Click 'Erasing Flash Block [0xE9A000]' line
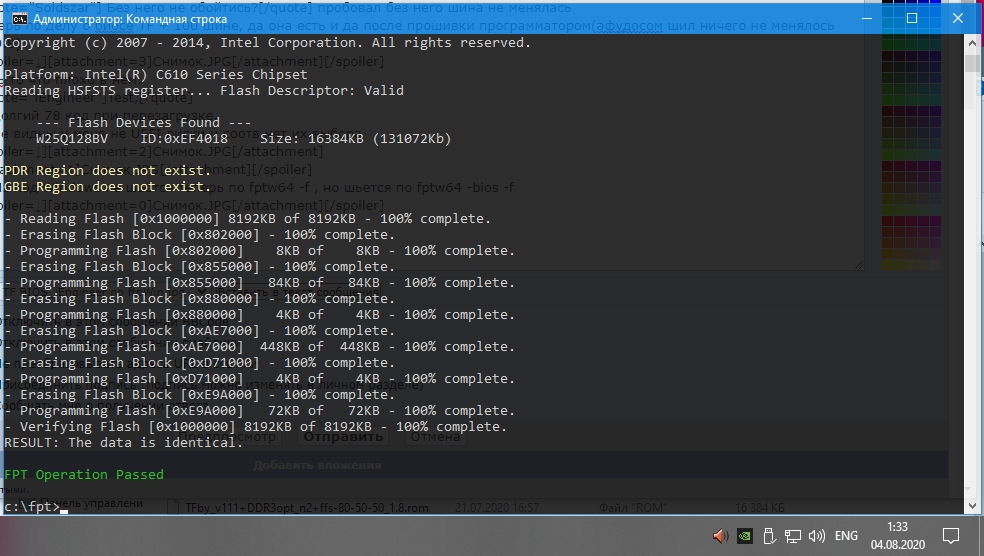This screenshot has width=984, height=556. 200,395
